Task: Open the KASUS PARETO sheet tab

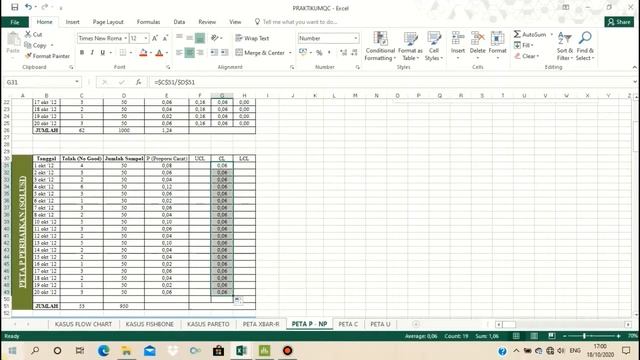Action: tap(208, 324)
